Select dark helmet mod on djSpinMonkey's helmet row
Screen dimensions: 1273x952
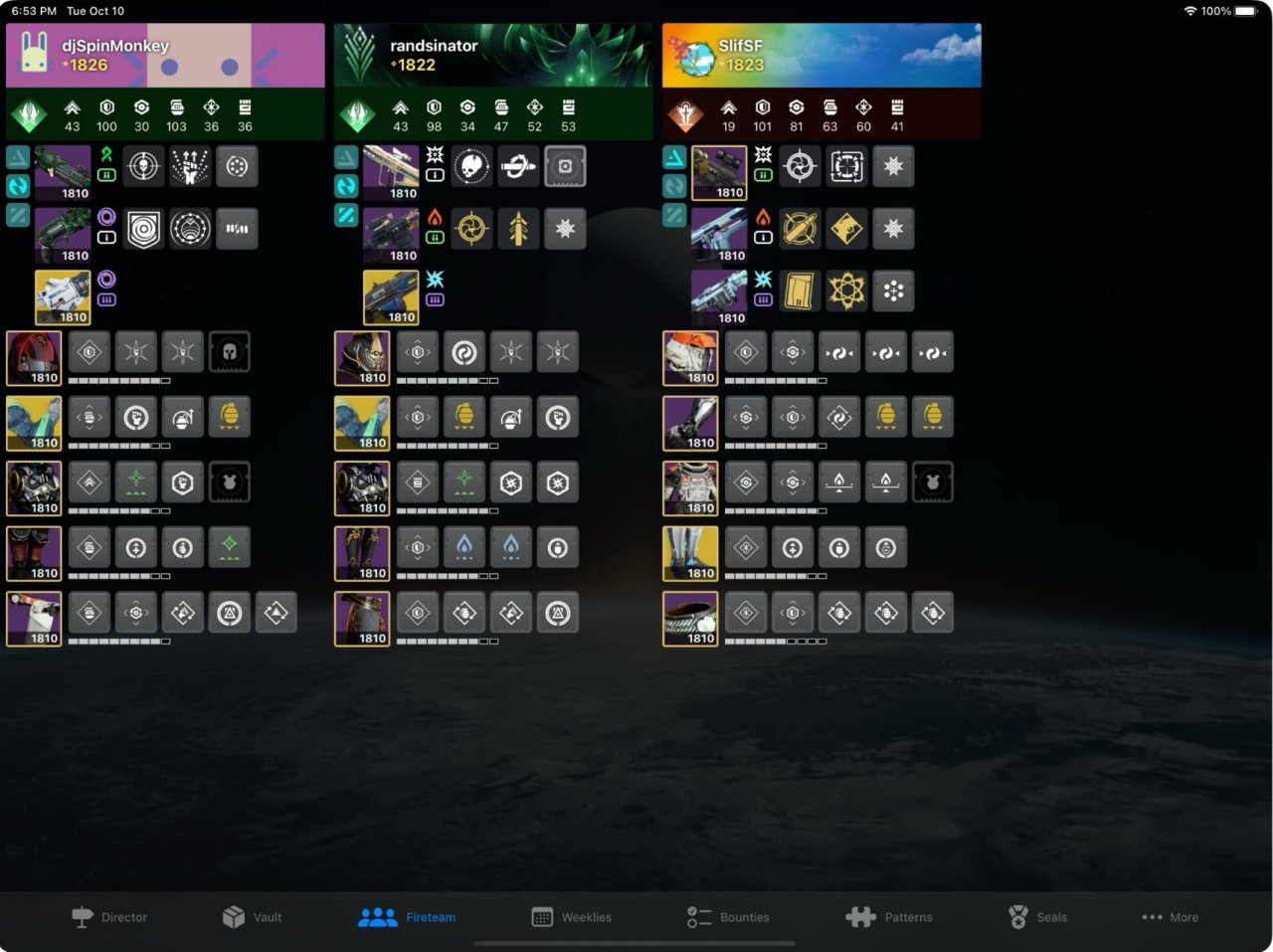pyautogui.click(x=230, y=351)
